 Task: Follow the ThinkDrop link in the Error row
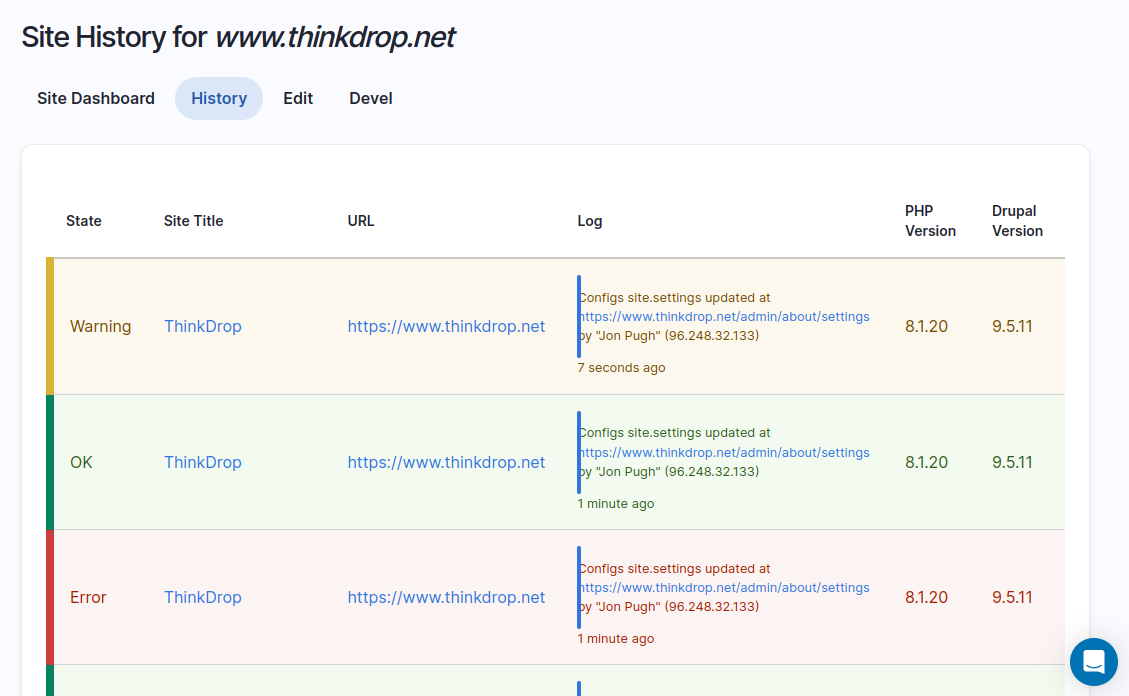point(202,597)
